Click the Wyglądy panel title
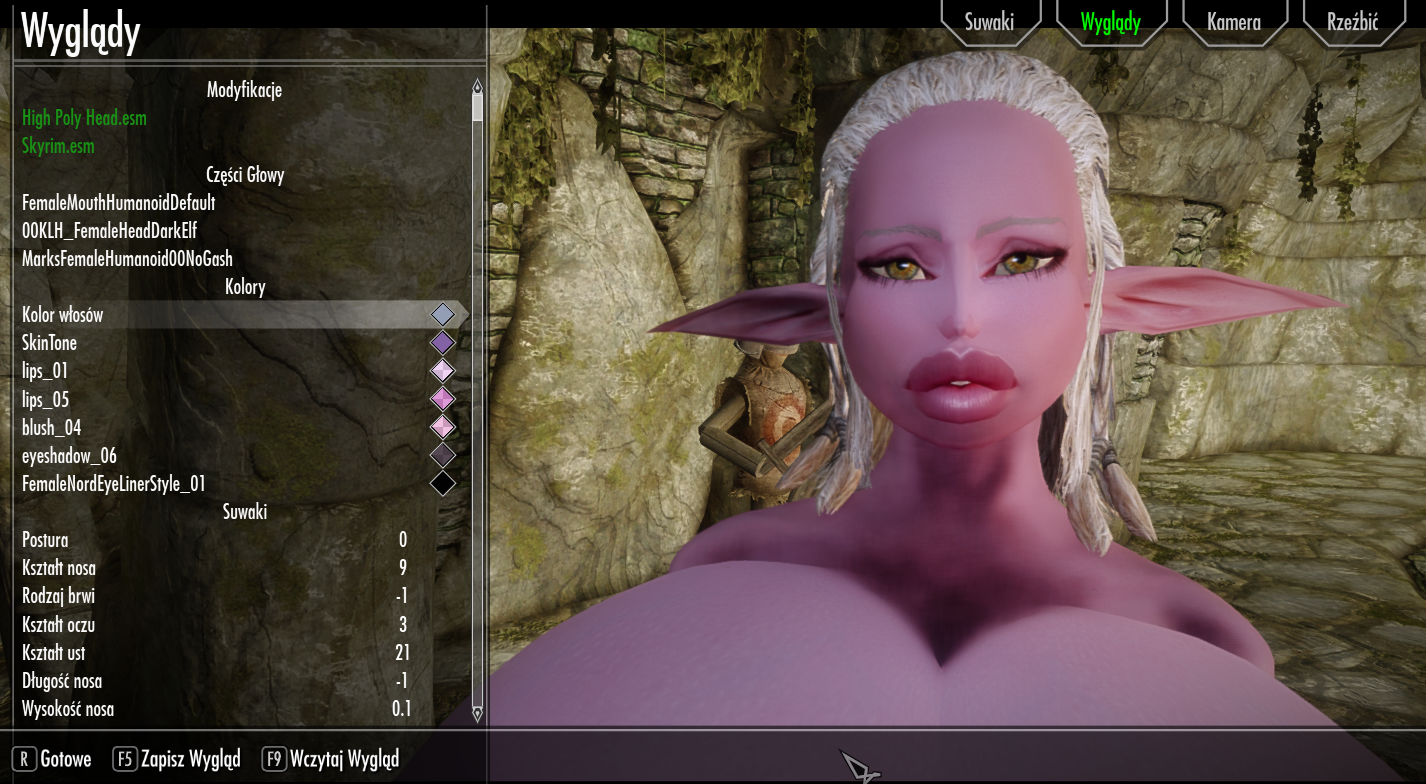This screenshot has width=1426, height=784. point(80,32)
